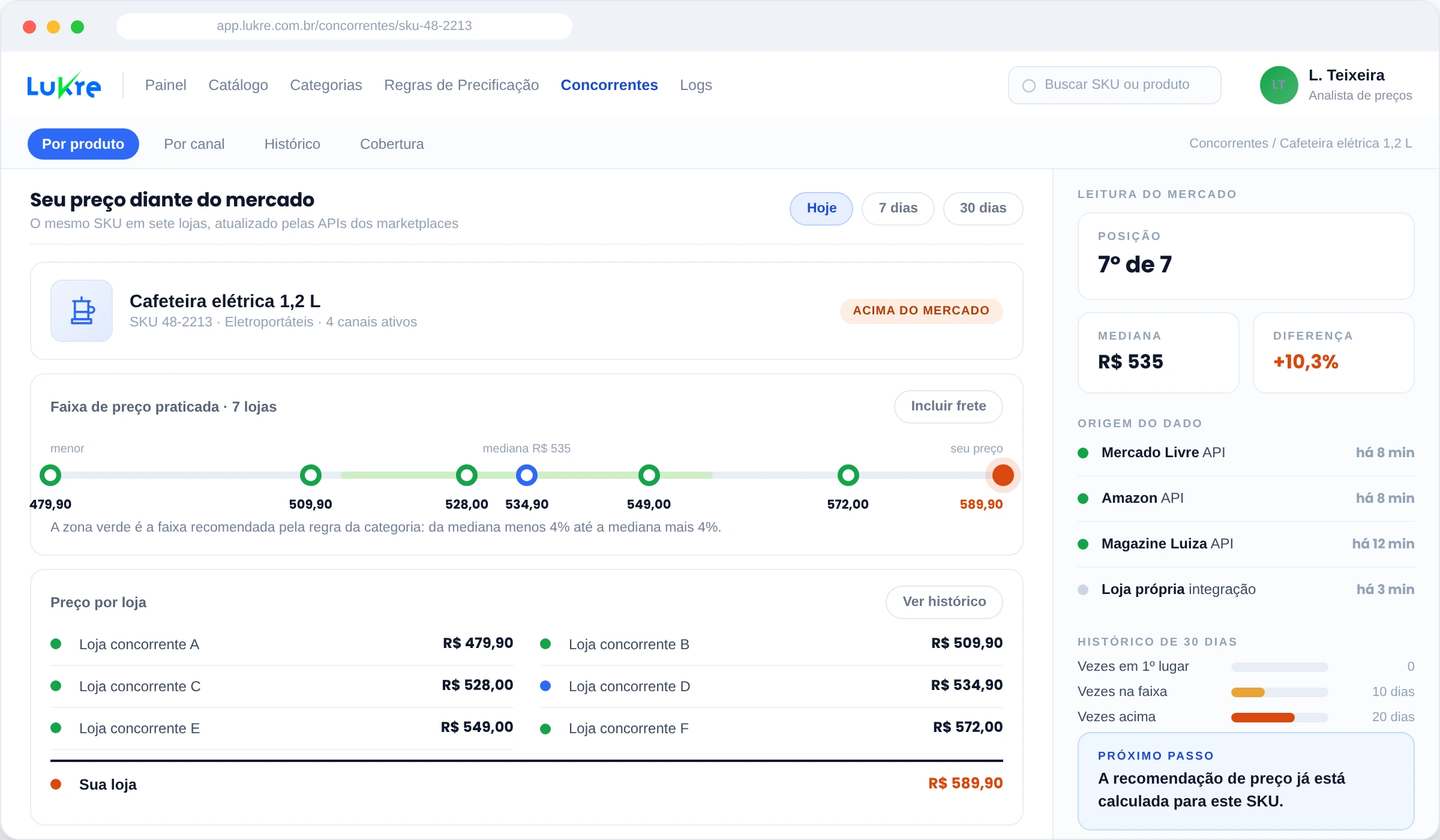Click the Lukre logo
The width and height of the screenshot is (1440, 840).
[64, 86]
